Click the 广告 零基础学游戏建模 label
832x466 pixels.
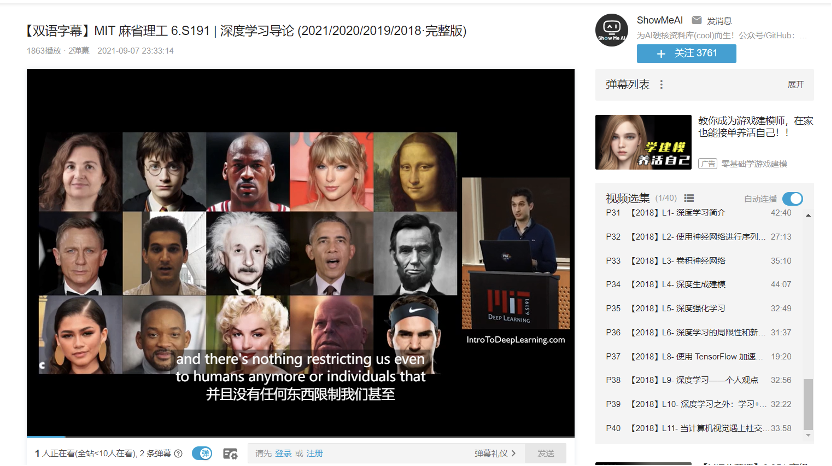(x=743, y=163)
